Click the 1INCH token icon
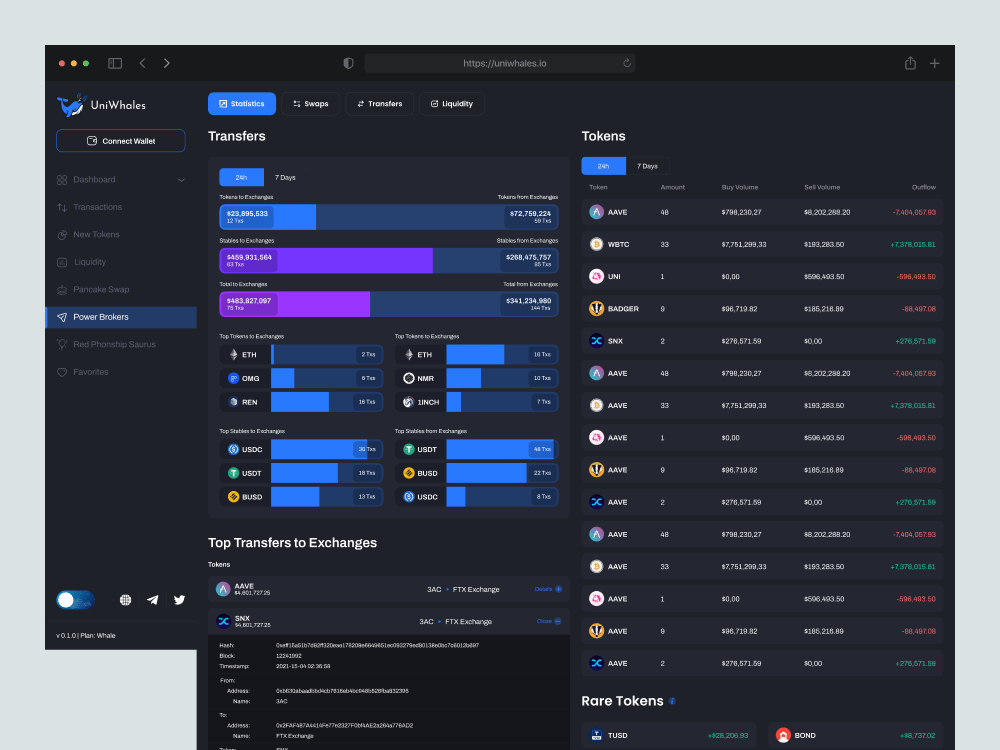The width and height of the screenshot is (1000, 750). (x=409, y=402)
